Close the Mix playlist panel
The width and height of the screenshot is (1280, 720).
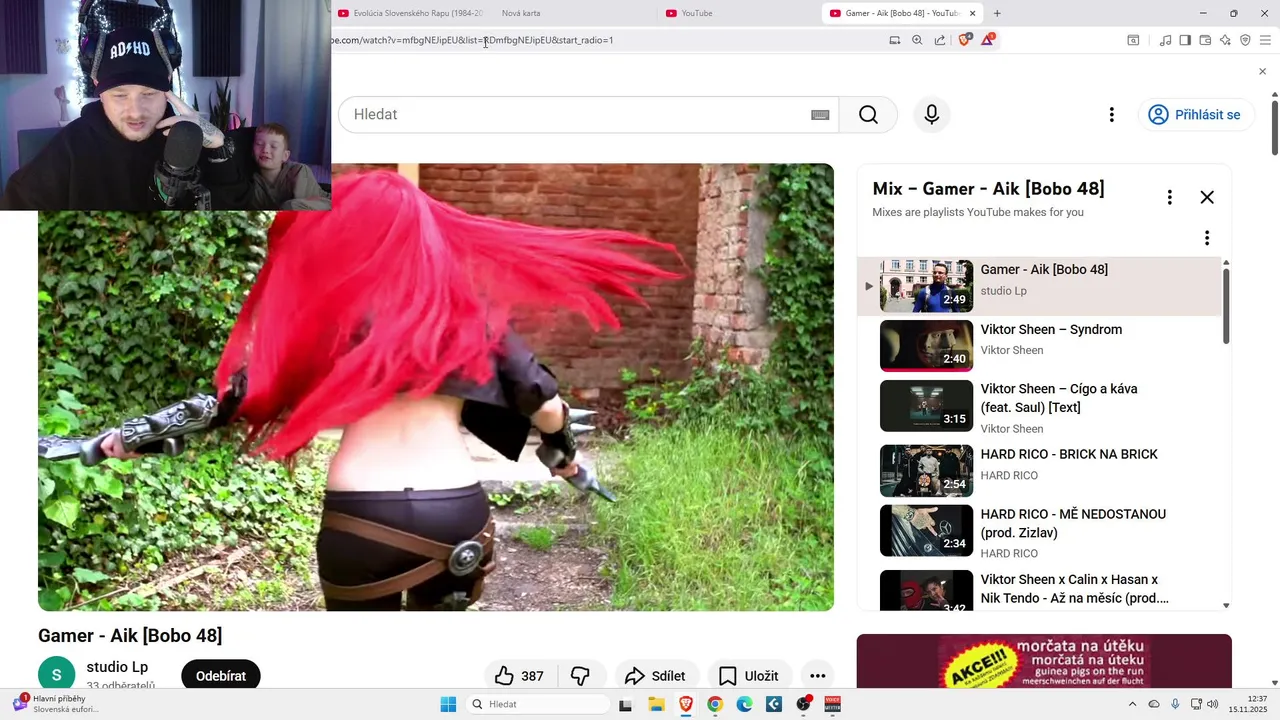[x=1207, y=197]
